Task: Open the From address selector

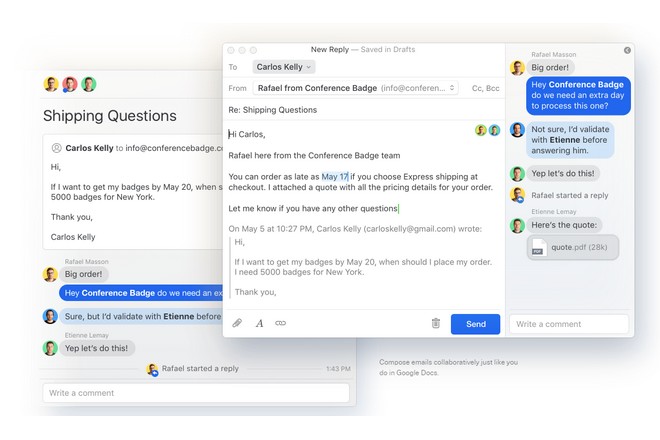Action: pyautogui.click(x=357, y=88)
